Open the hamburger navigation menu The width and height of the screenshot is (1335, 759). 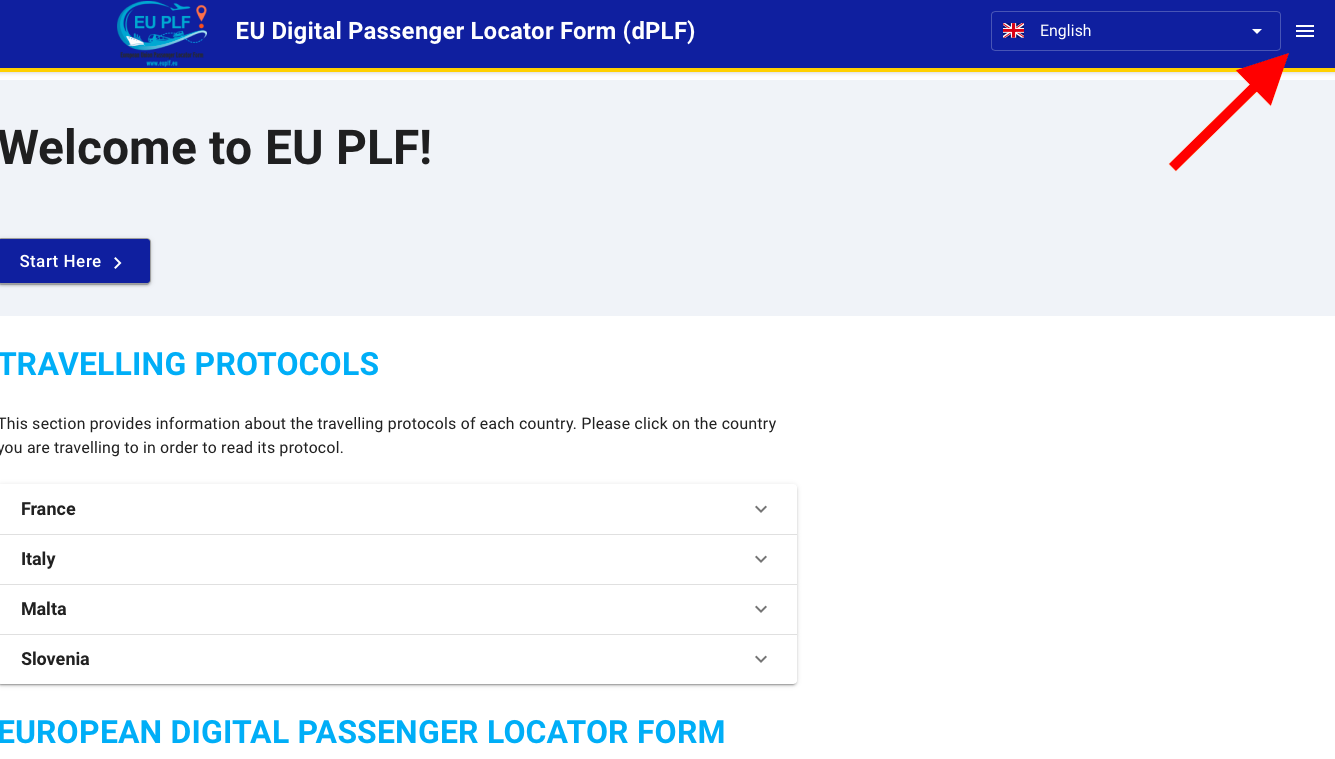click(x=1304, y=31)
